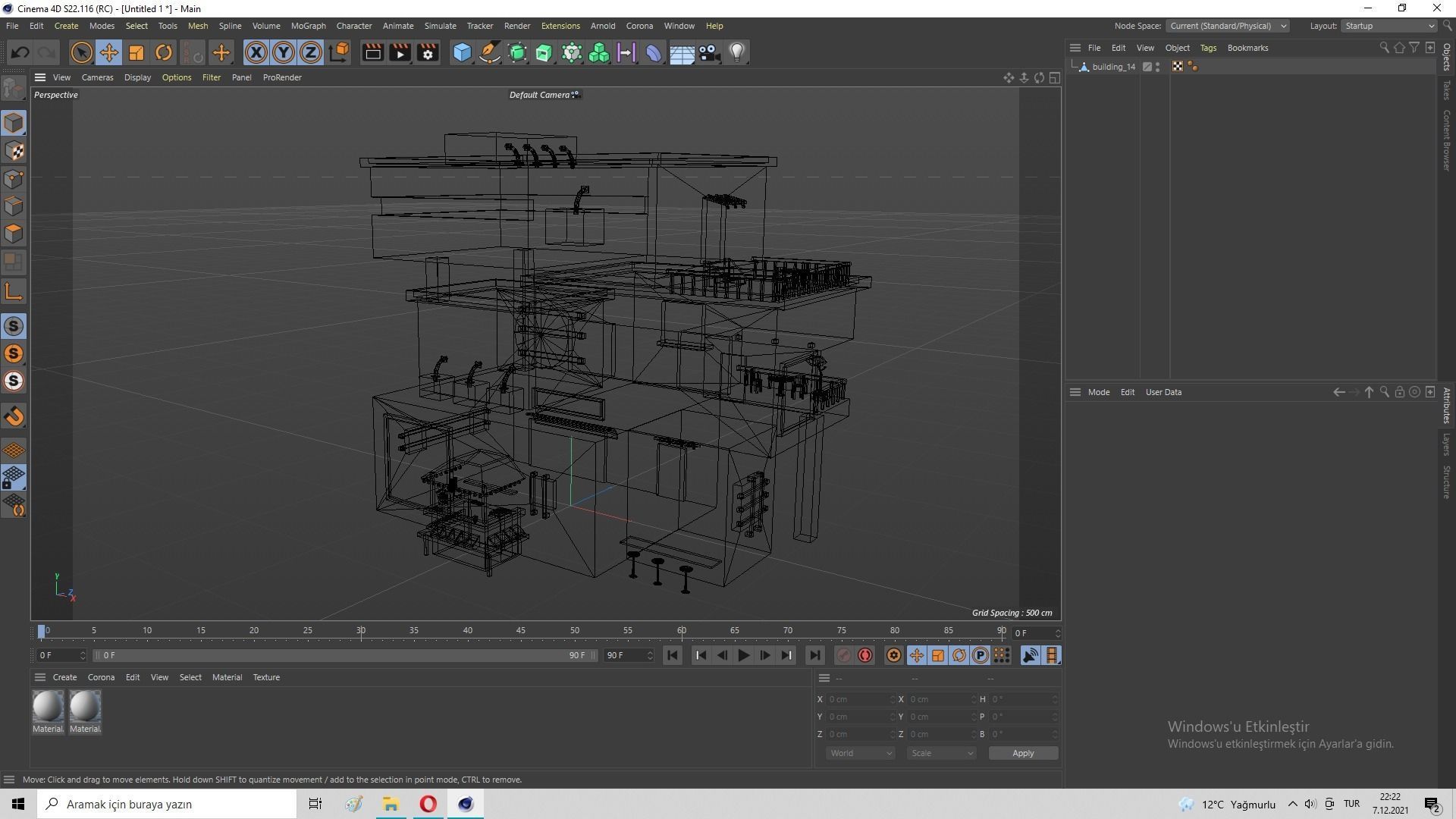Viewport: 1456px width, 819px height.
Task: Open the Mesh menu
Action: click(198, 26)
